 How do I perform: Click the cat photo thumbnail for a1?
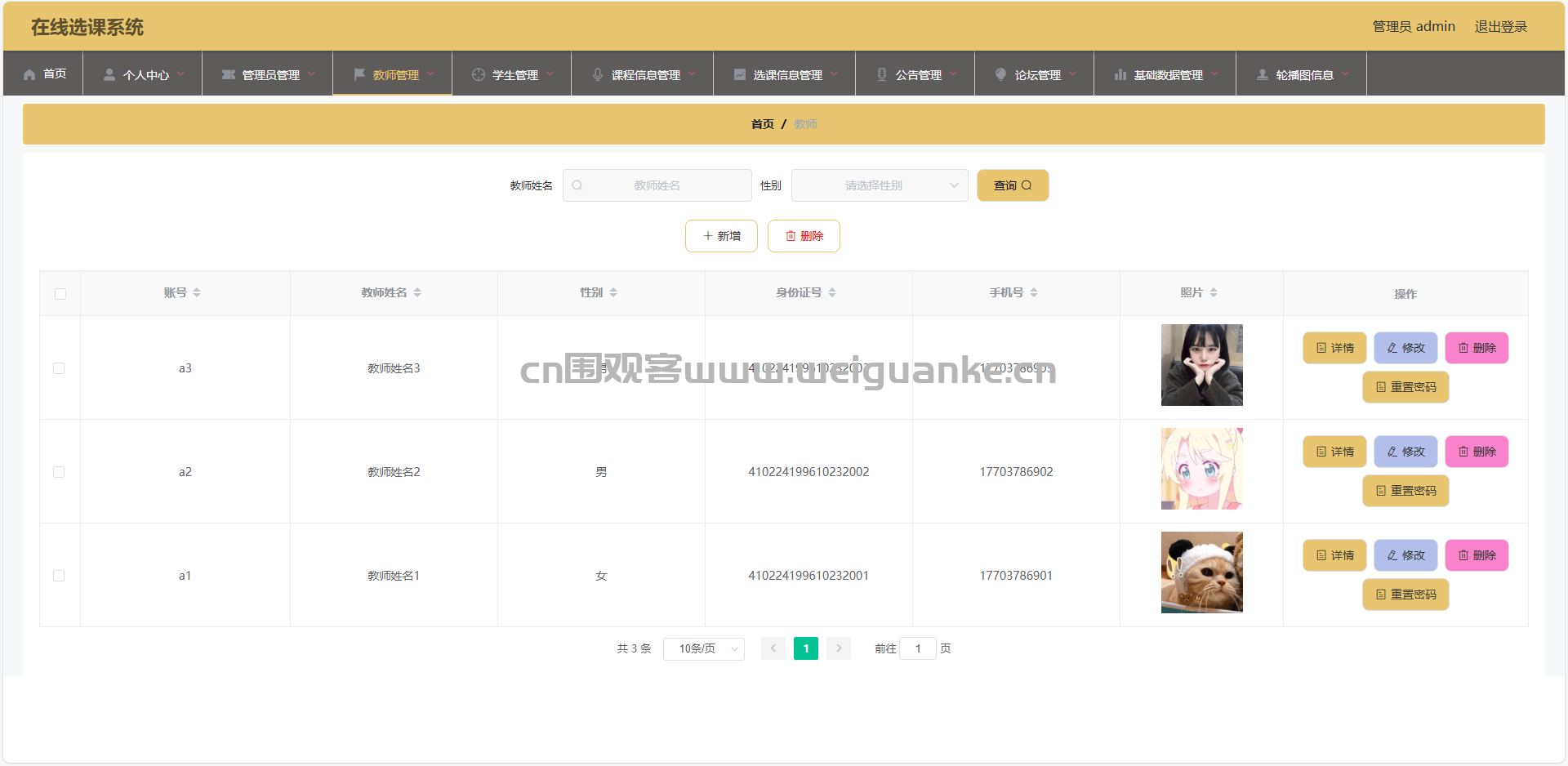tap(1201, 572)
